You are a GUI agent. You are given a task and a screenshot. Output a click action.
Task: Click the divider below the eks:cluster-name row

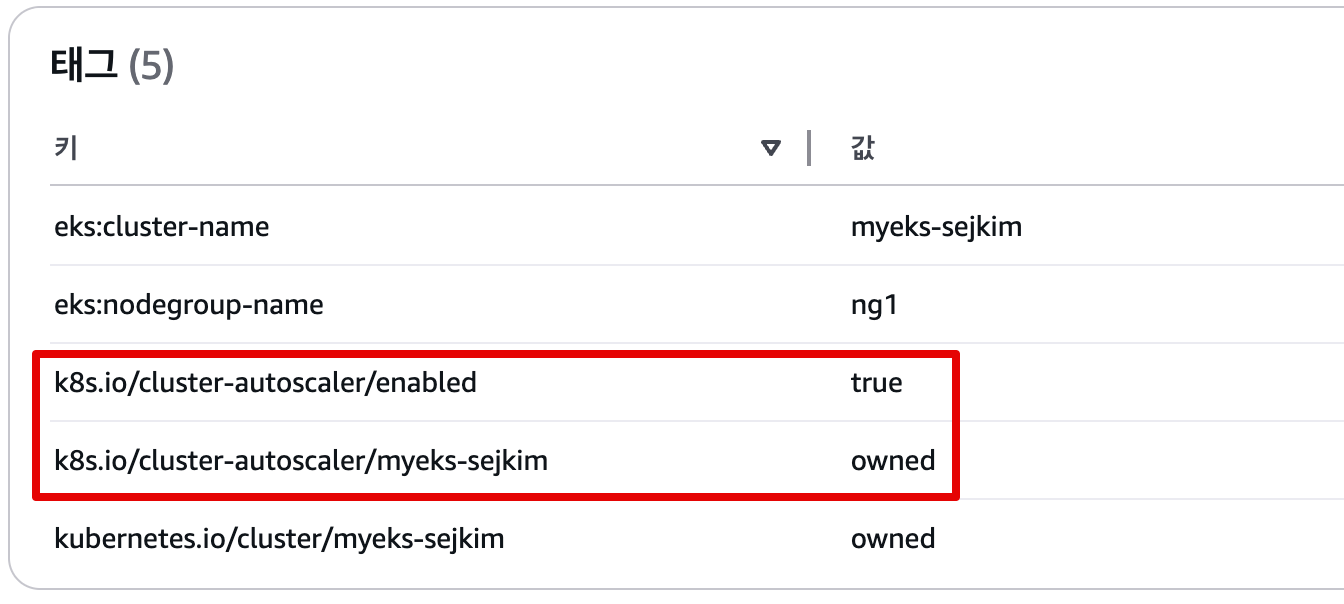coord(600,265)
